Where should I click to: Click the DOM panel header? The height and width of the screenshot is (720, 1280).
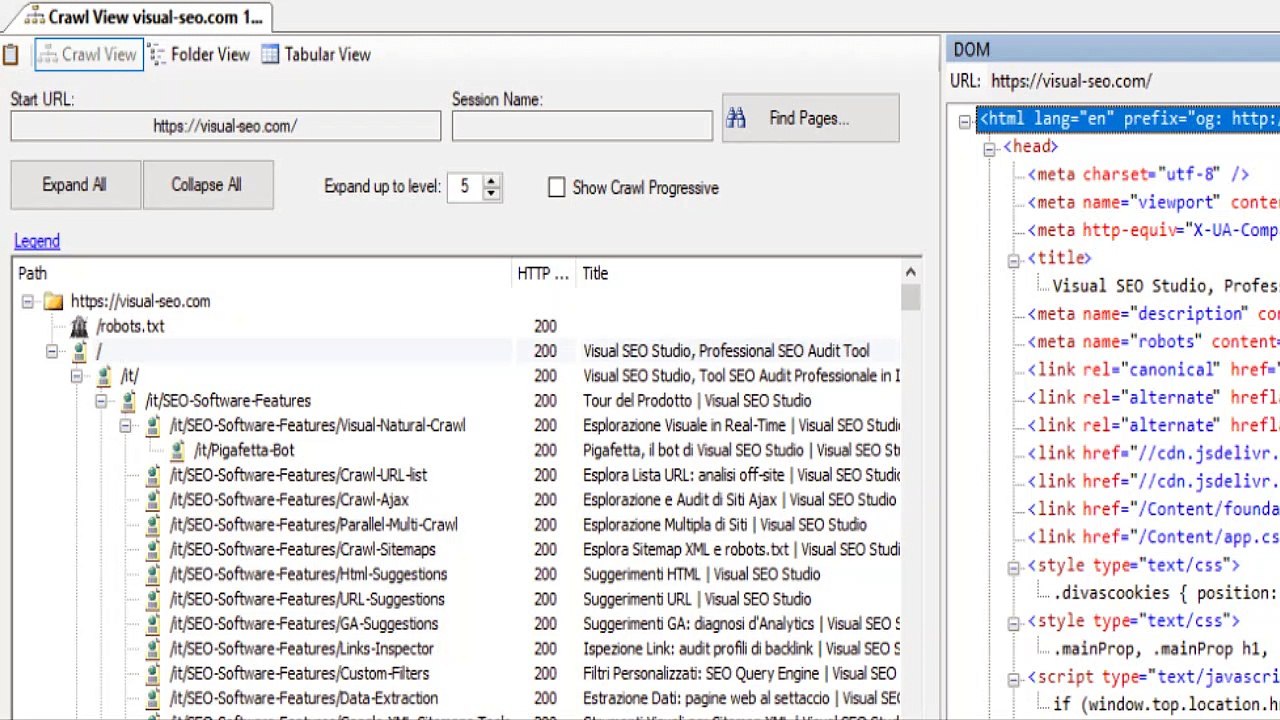[x=1113, y=49]
